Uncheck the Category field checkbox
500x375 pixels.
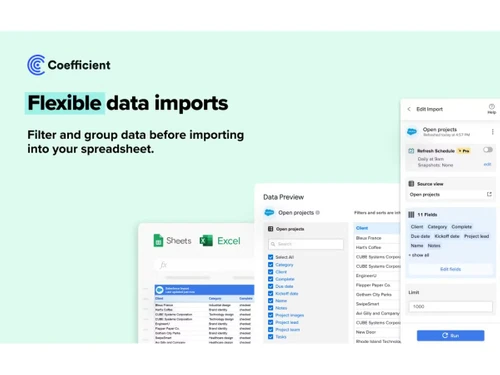(x=270, y=265)
